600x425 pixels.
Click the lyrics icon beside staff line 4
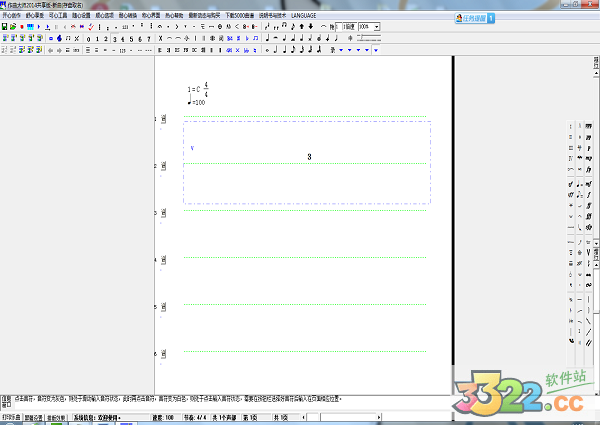pyautogui.click(x=163, y=260)
